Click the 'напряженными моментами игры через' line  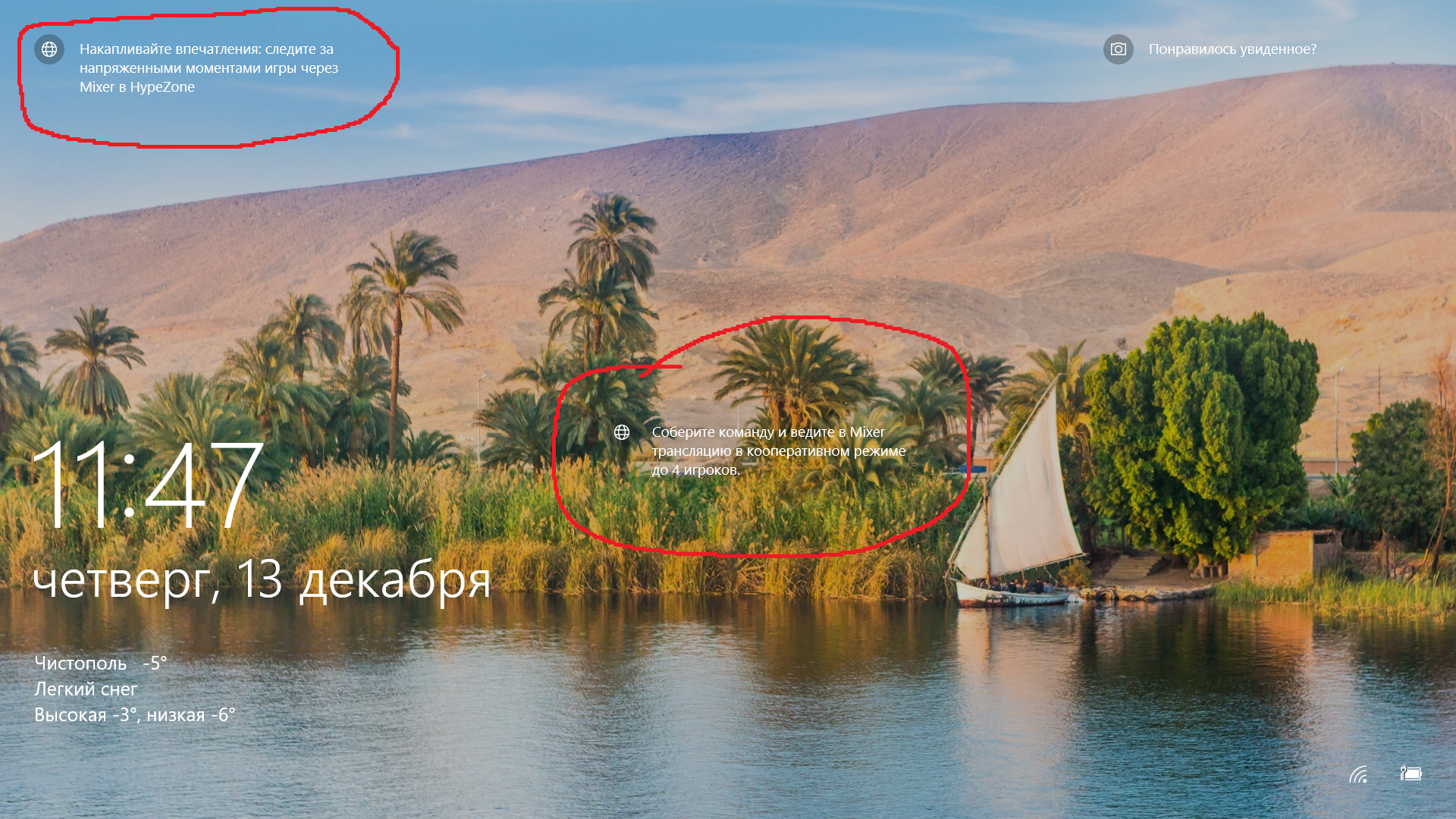209,68
